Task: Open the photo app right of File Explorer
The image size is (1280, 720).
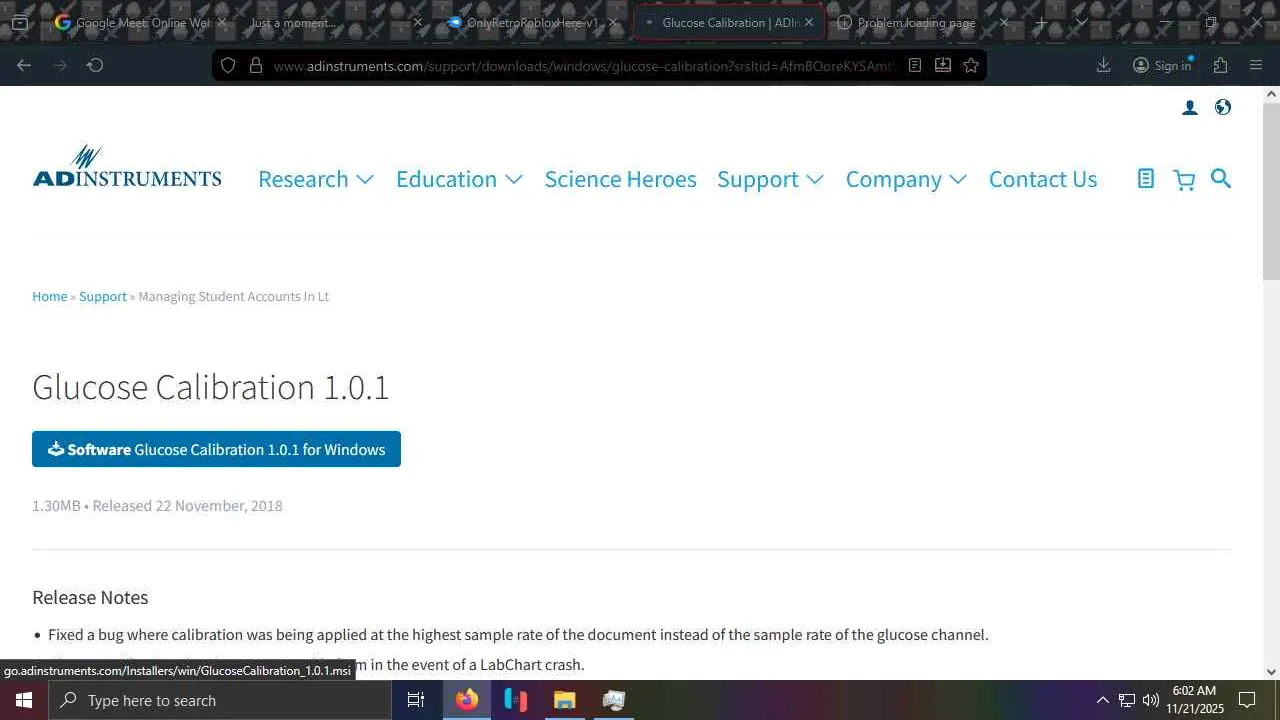Action: point(614,700)
